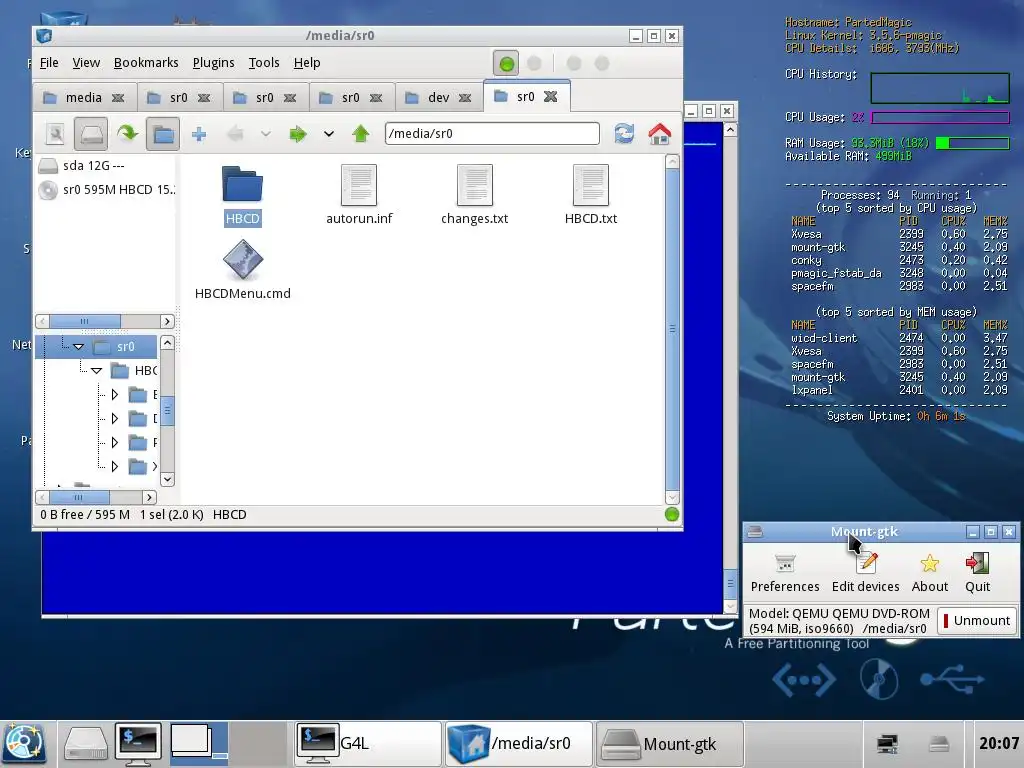Toggle panel 4 with the last grey circle
Image resolution: width=1024 pixels, height=768 pixels.
coord(602,63)
